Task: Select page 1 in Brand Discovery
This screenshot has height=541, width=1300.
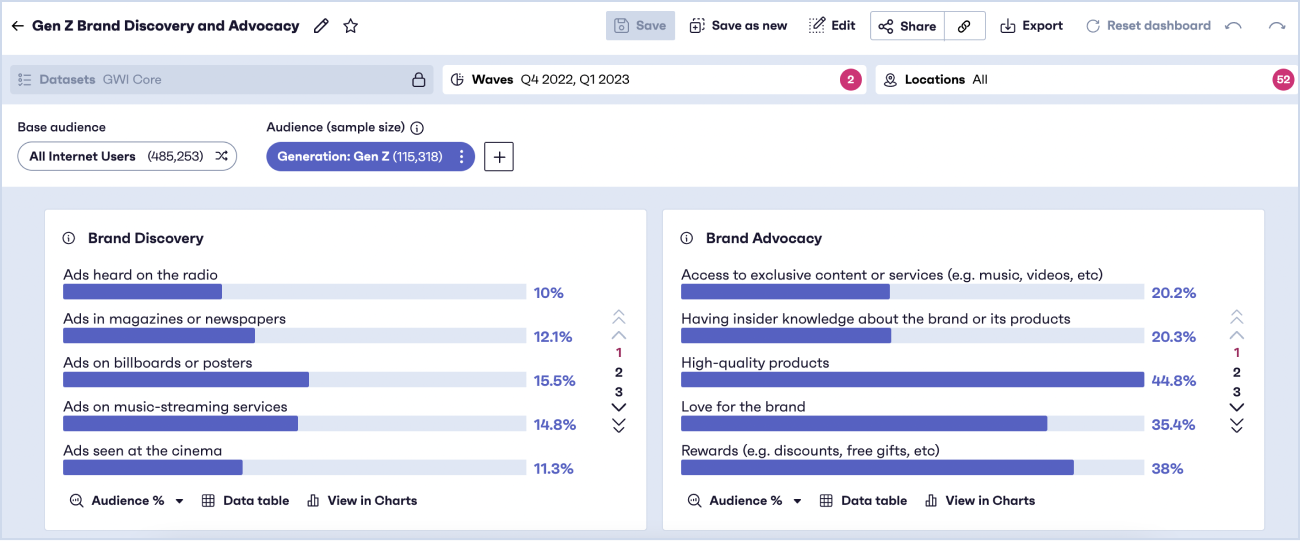Action: [x=619, y=353]
